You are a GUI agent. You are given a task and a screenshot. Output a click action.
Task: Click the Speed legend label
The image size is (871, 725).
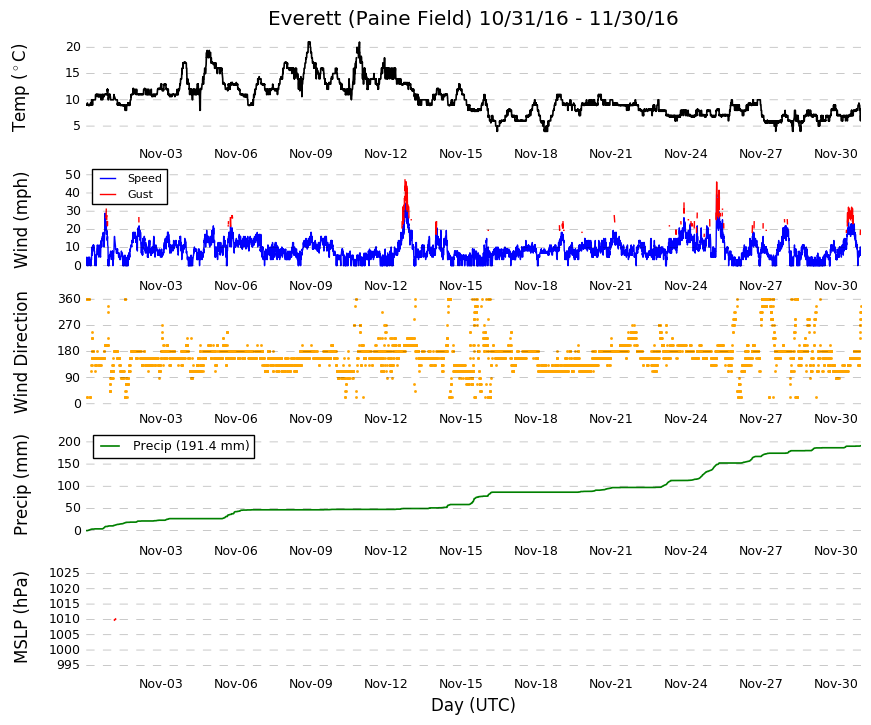144,178
